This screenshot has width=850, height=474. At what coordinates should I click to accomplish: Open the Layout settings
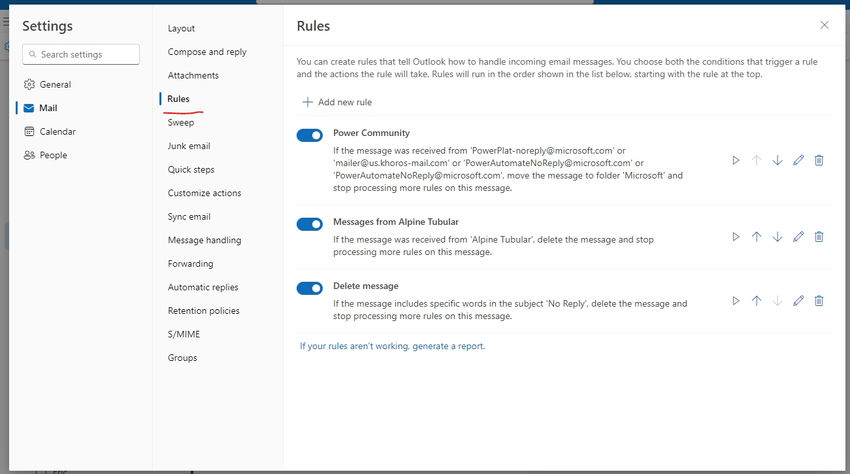tap(181, 28)
